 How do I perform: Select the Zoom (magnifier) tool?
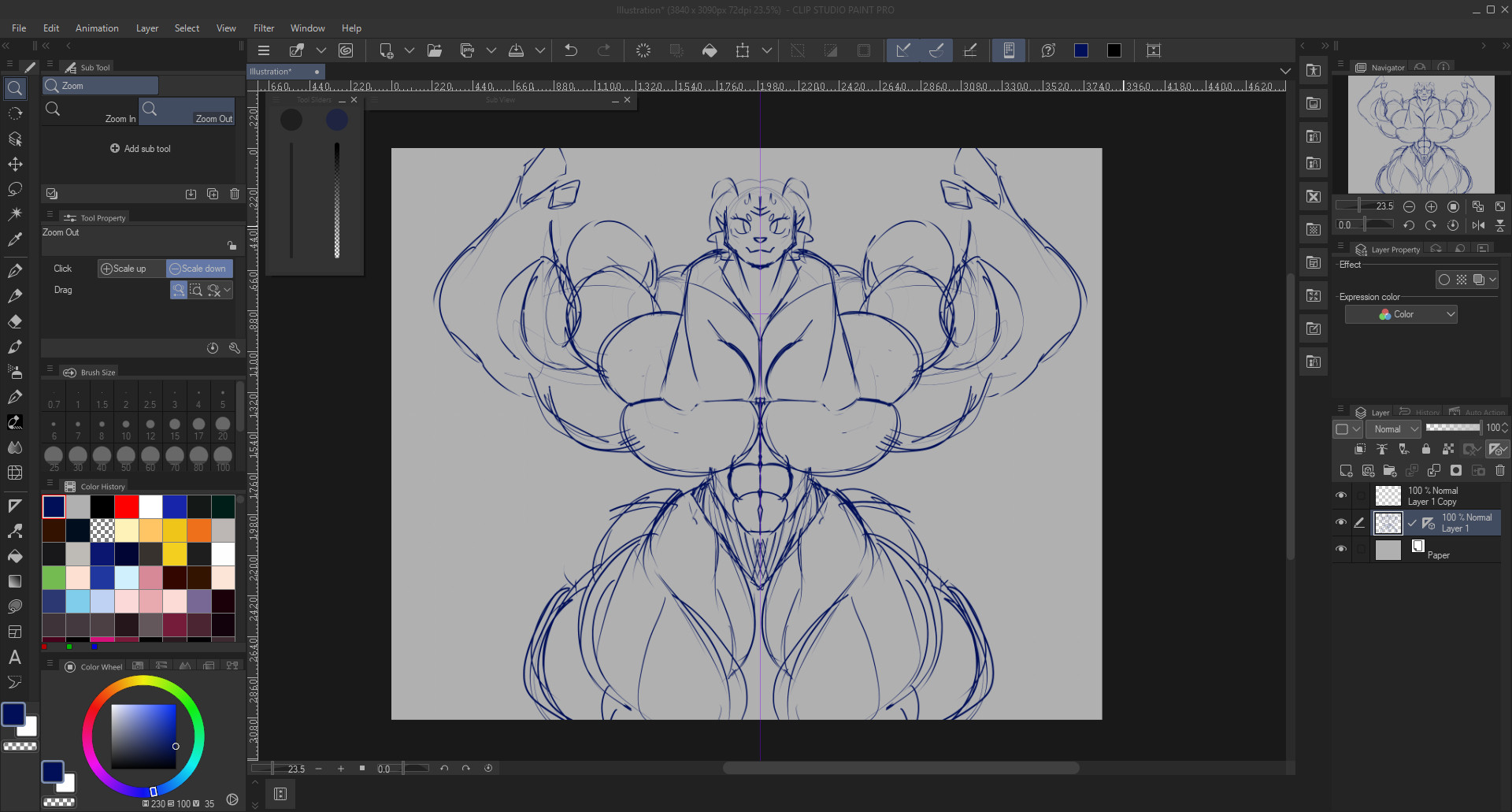click(x=15, y=88)
